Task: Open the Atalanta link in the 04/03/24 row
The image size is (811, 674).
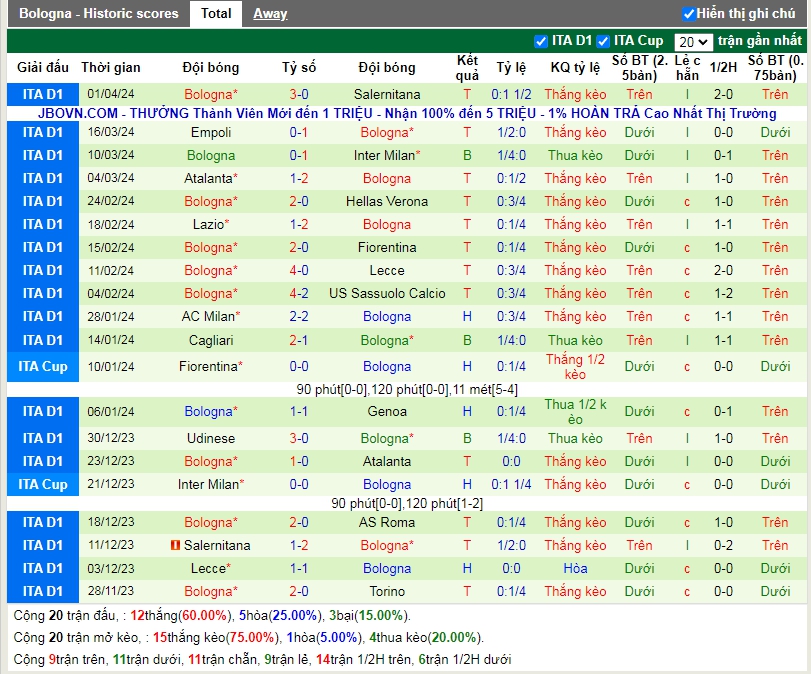Action: (x=208, y=178)
